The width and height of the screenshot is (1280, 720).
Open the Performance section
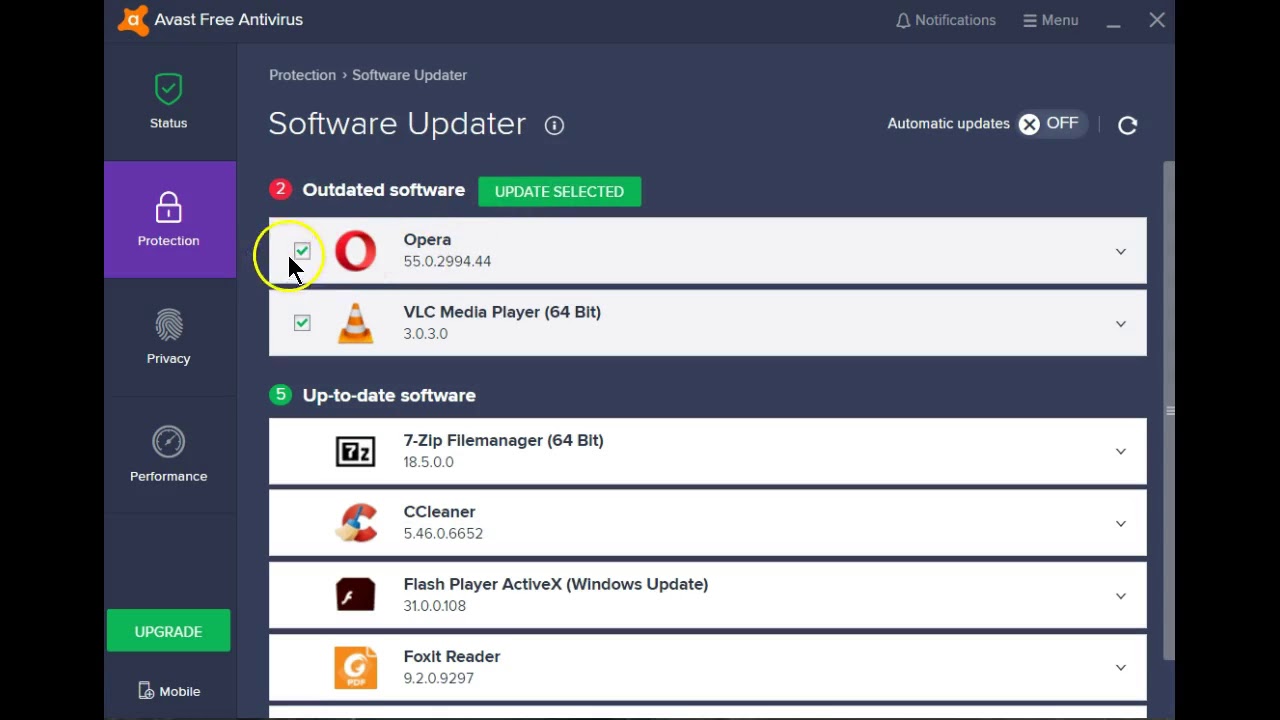click(x=168, y=455)
